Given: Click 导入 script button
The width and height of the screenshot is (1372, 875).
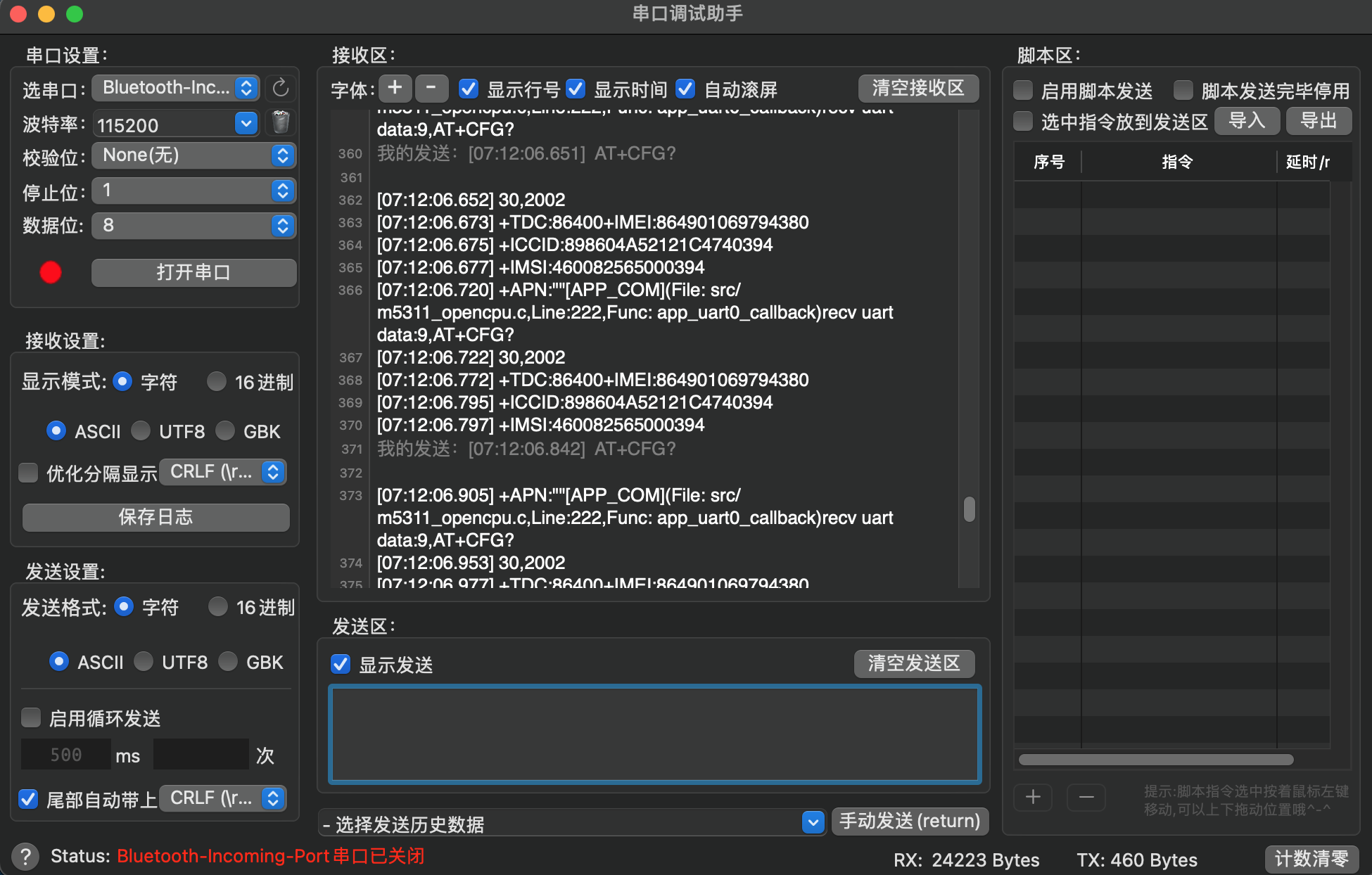Looking at the screenshot, I should coord(1247,121).
